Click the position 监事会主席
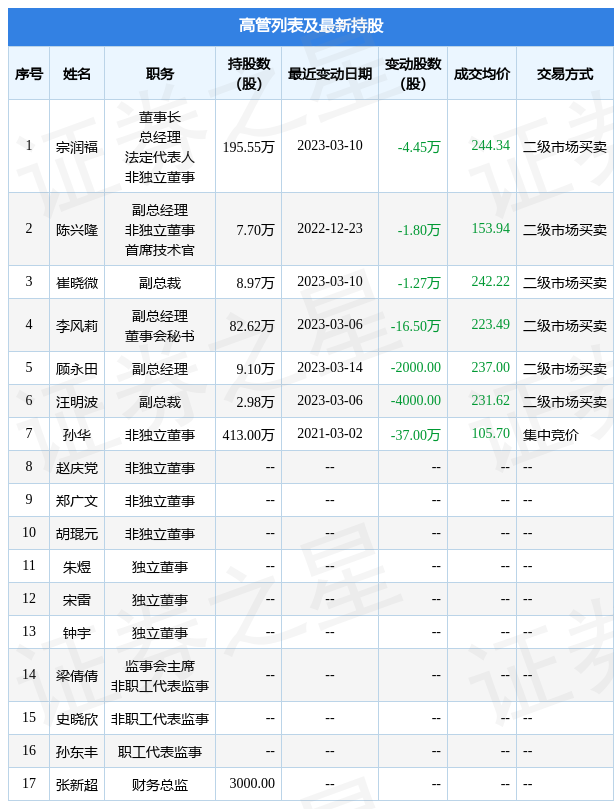Viewport: 614px width, 809px height. 159,666
